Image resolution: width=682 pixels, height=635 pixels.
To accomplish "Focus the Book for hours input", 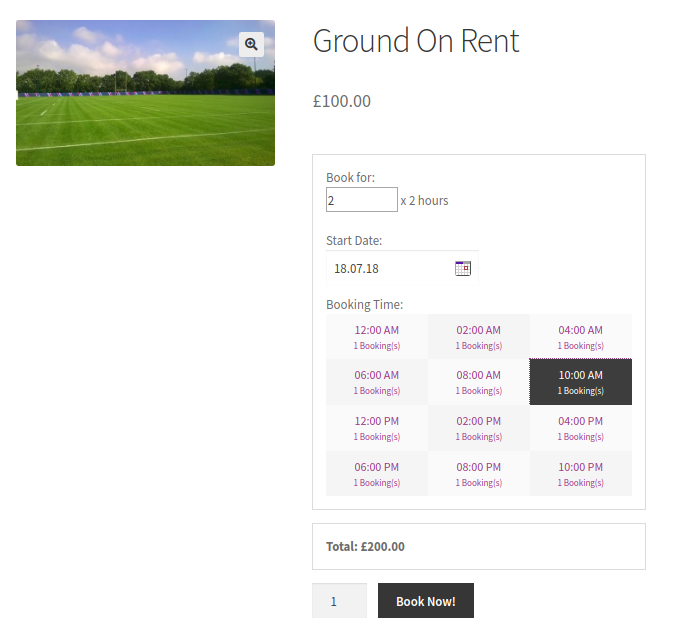I will click(x=362, y=200).
